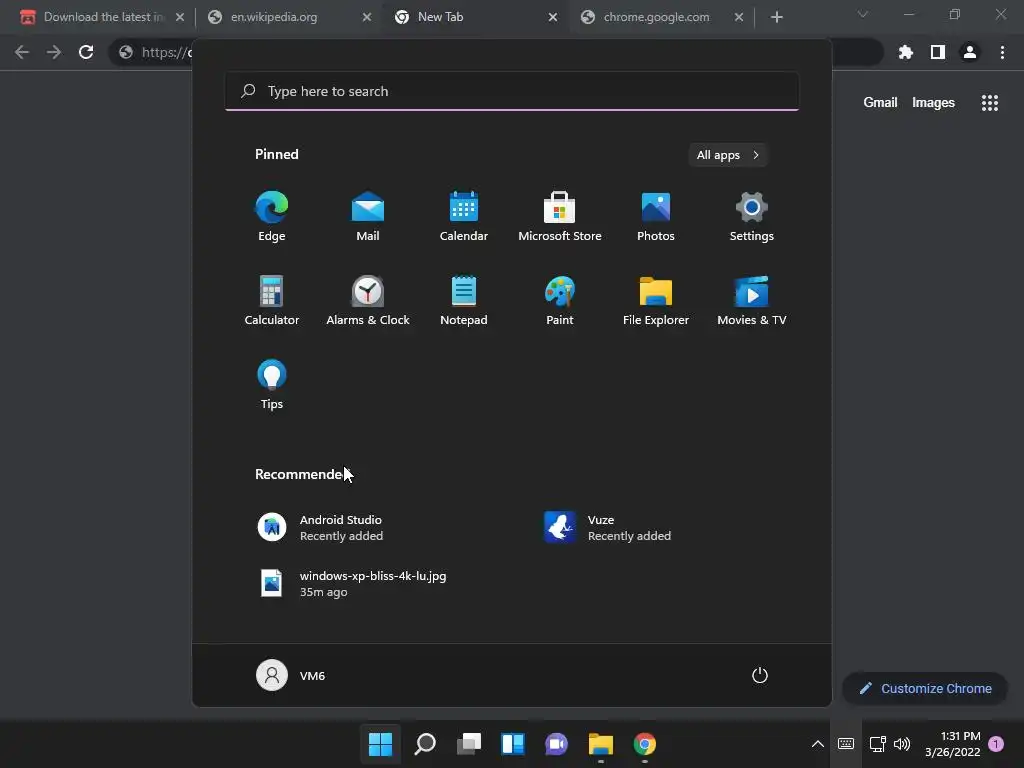Open the Edge pinned app
The image size is (1024, 768).
[272, 217]
